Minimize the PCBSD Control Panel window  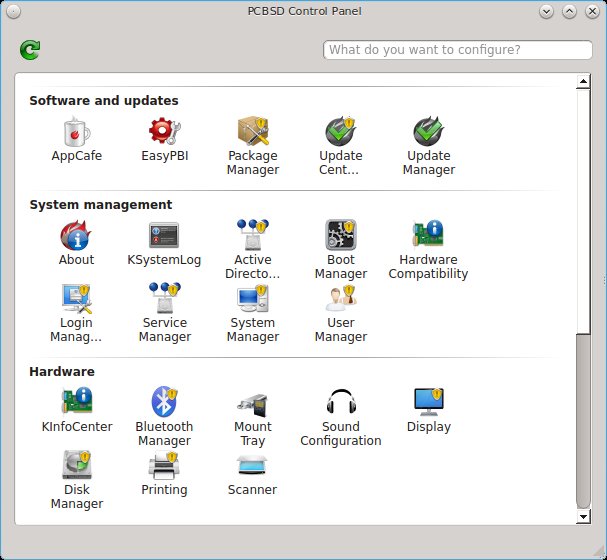(x=546, y=12)
